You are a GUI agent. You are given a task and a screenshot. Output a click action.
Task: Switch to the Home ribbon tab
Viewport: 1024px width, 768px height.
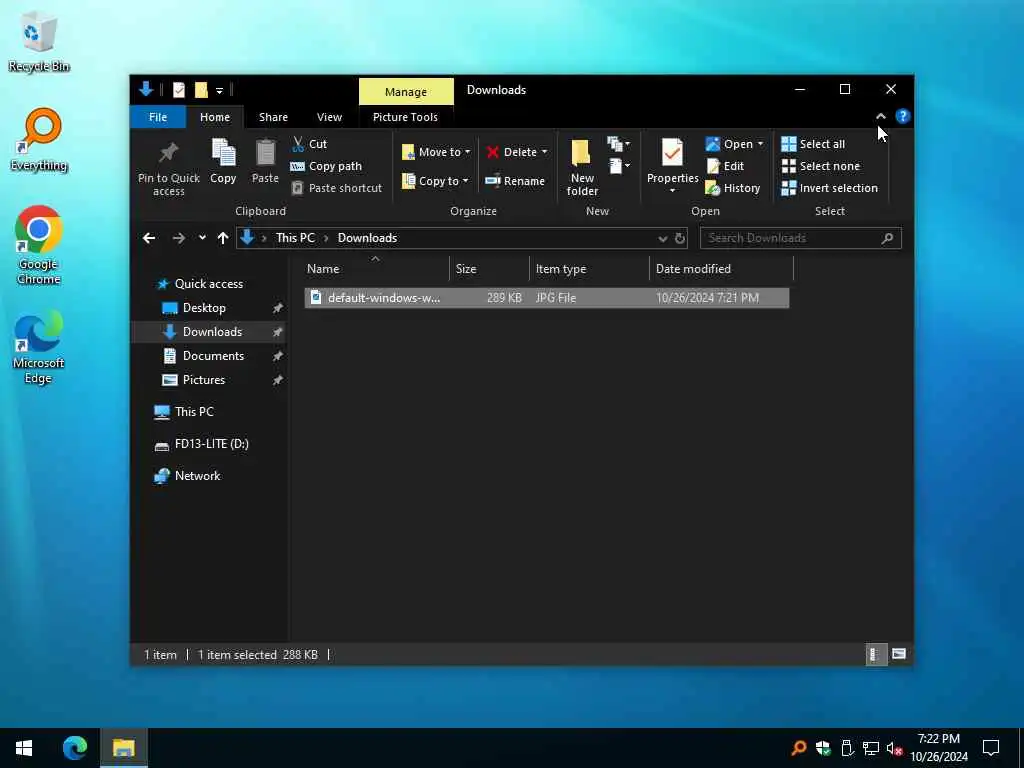[215, 117]
